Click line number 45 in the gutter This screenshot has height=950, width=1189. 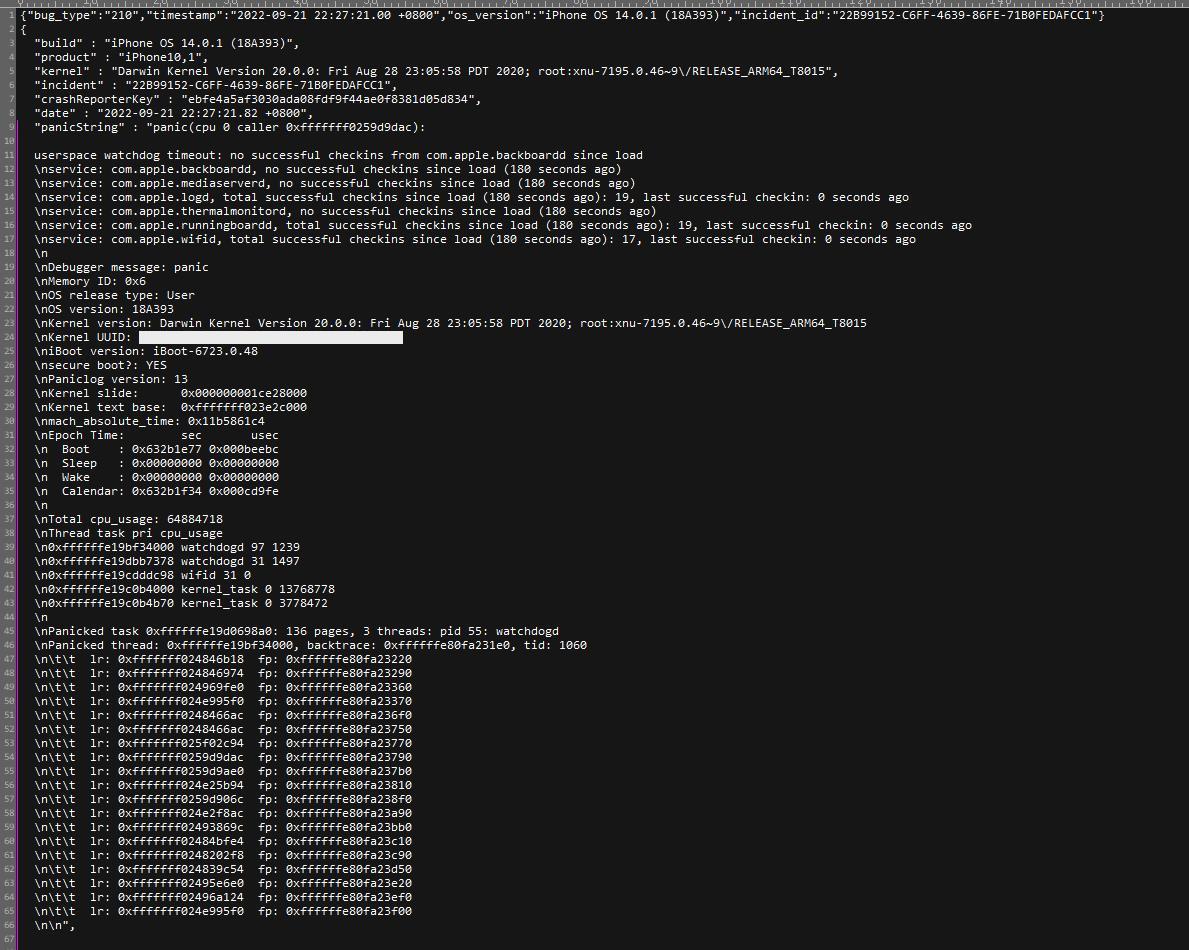pyautogui.click(x=7, y=631)
